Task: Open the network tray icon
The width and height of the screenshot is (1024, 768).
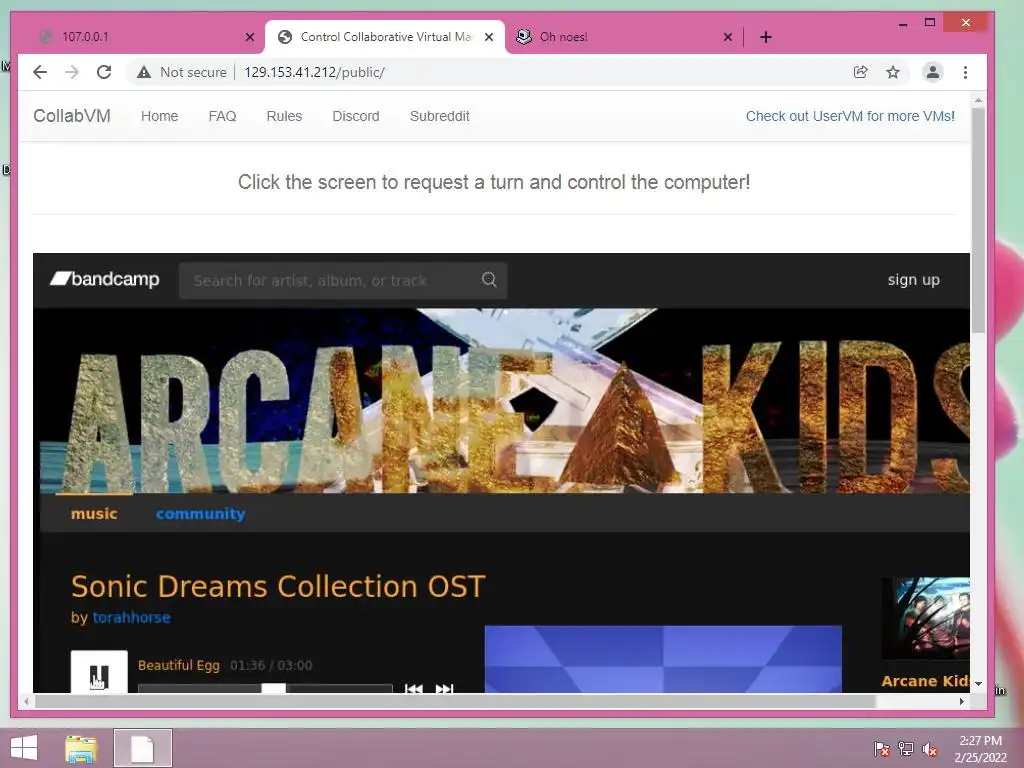Action: click(906, 749)
